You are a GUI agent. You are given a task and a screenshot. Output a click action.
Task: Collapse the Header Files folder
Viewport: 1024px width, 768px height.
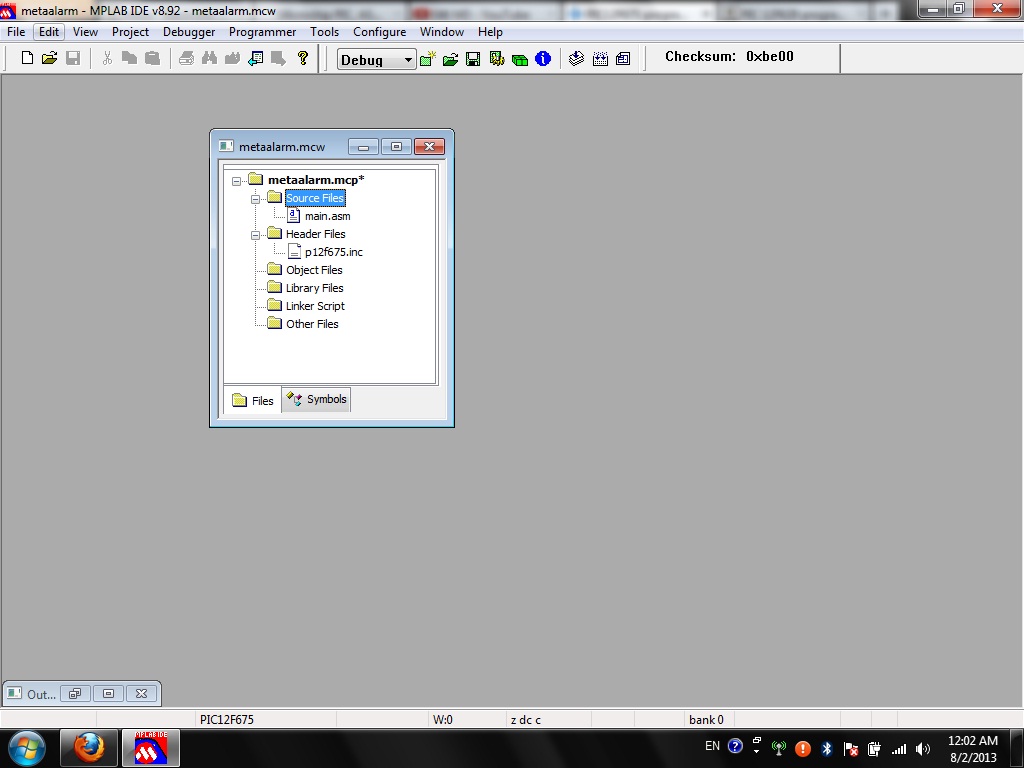pyautogui.click(x=255, y=234)
